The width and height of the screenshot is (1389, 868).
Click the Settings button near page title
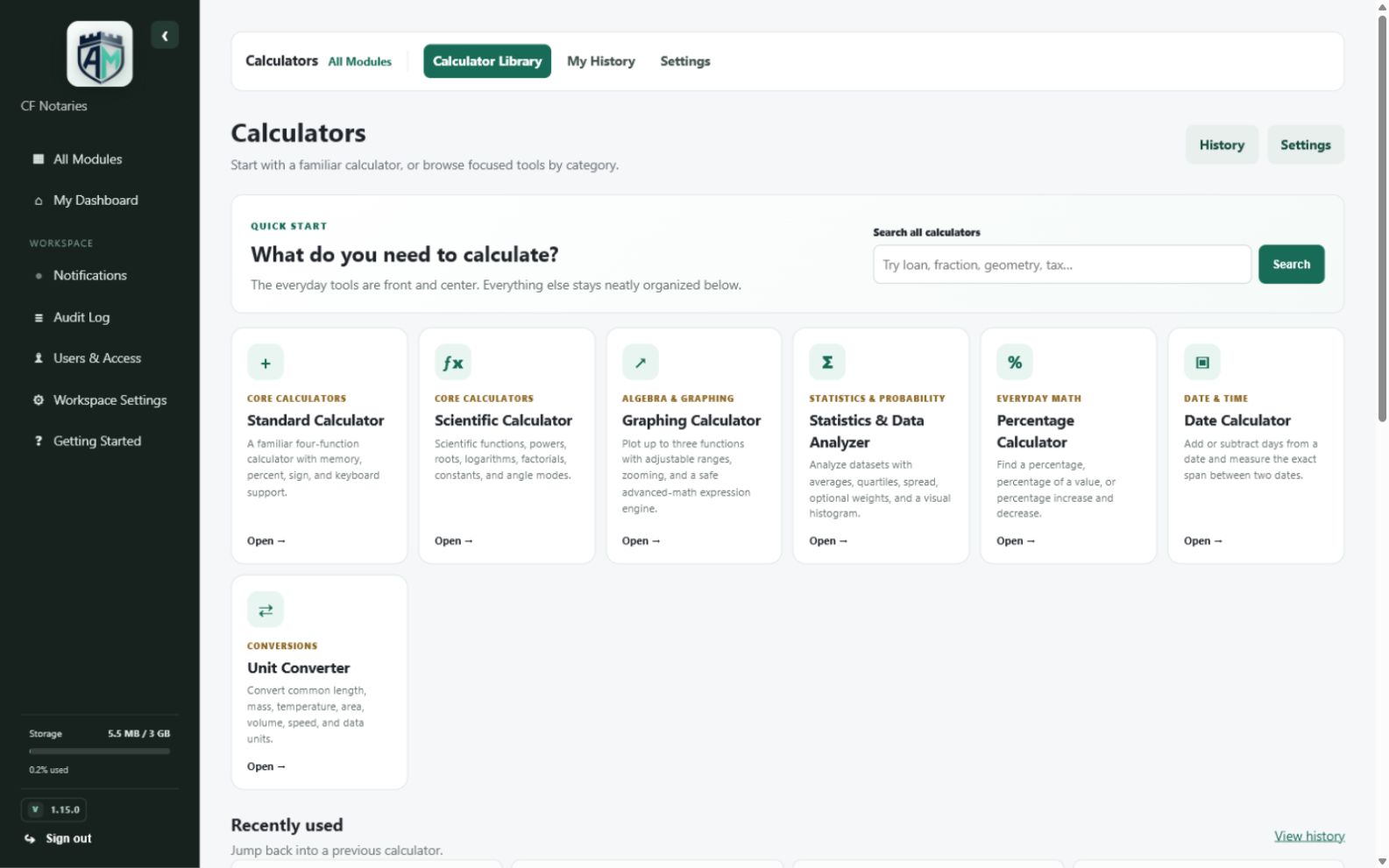pos(1306,145)
